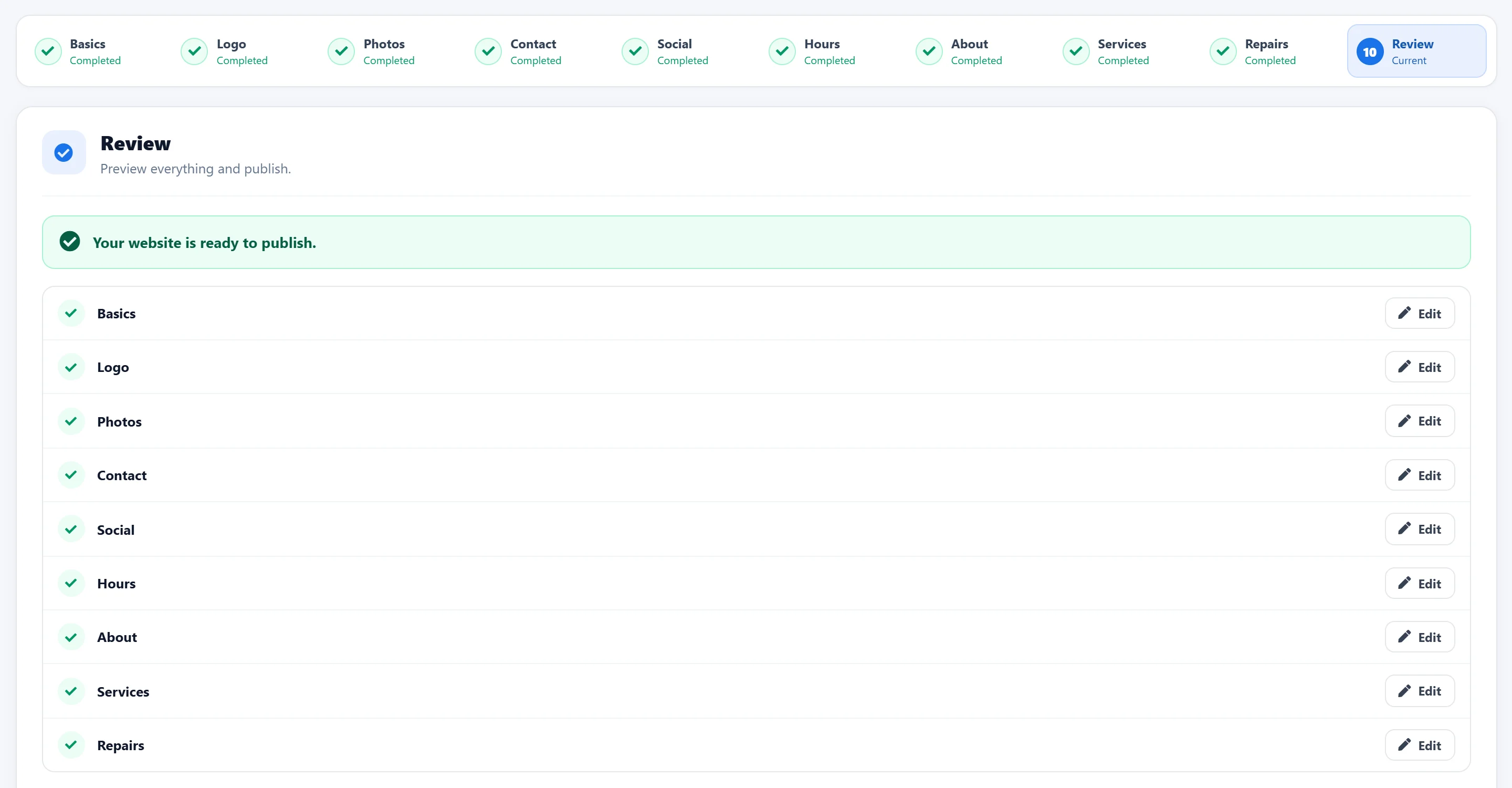Go to the Hours wizard step
The width and height of the screenshot is (1512, 788).
[828, 51]
